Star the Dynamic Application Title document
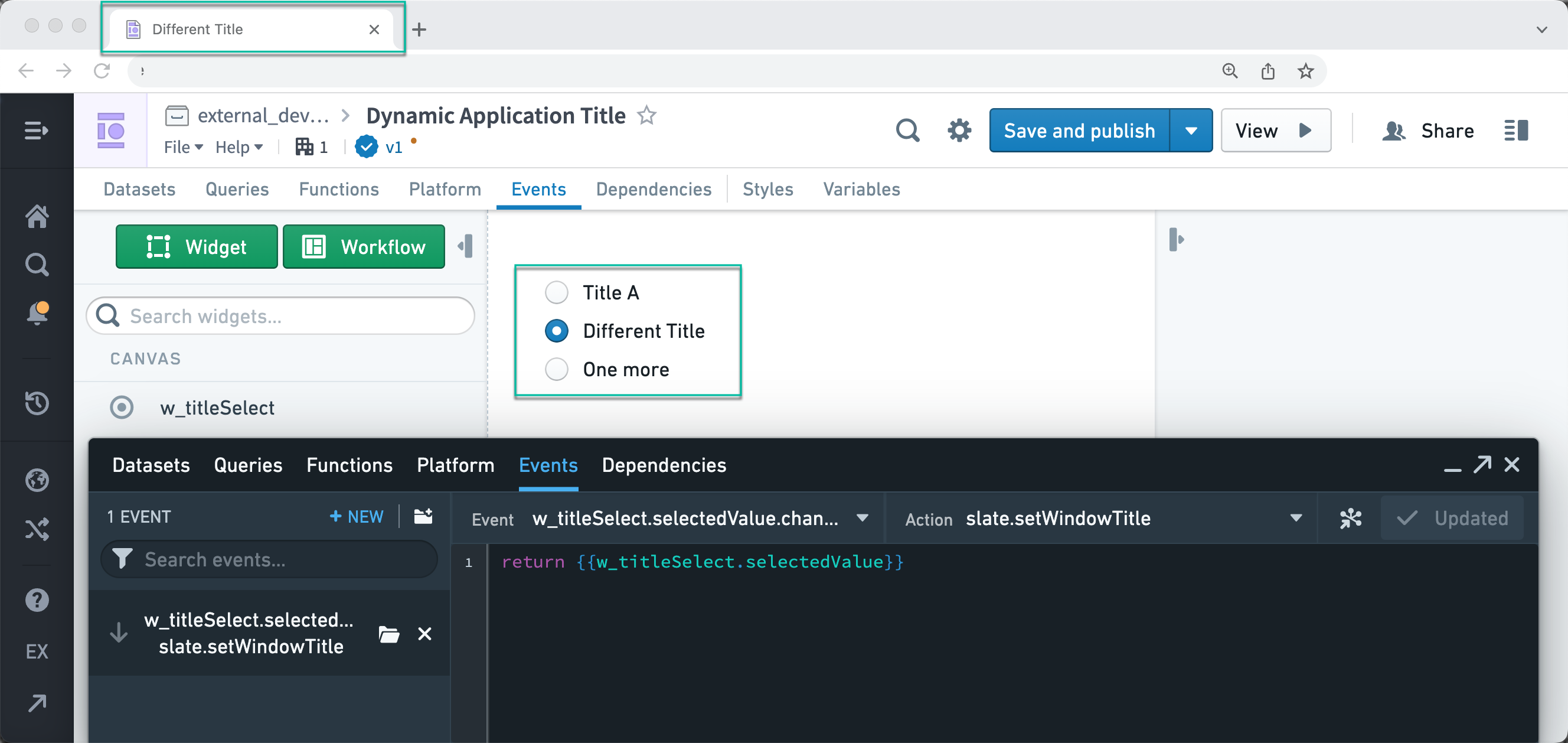1568x743 pixels. [x=646, y=115]
